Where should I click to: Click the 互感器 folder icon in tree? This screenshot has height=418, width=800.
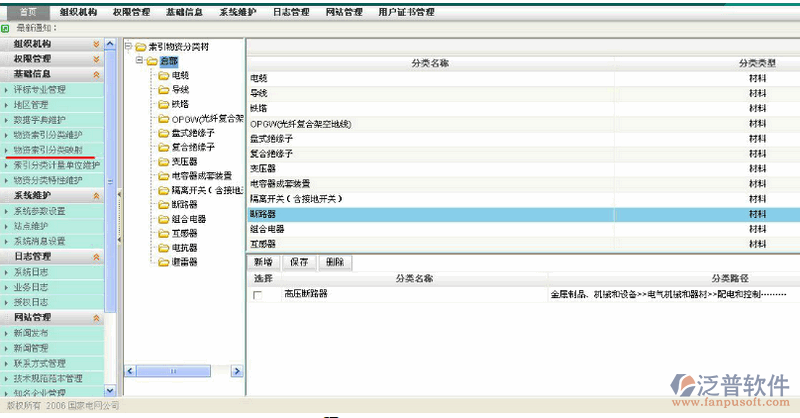163,233
